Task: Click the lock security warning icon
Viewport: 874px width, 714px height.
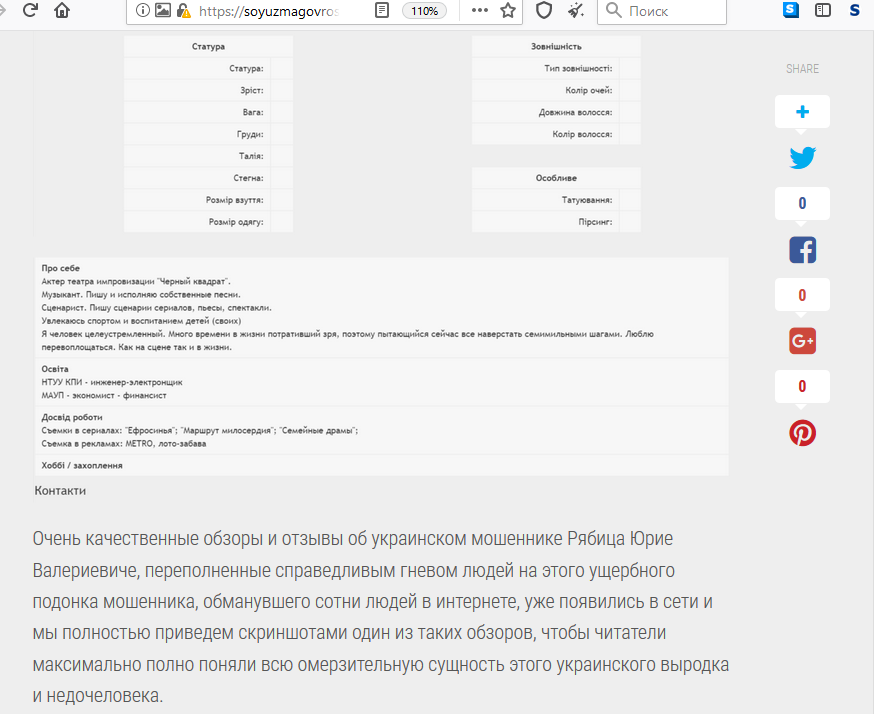Action: pos(182,11)
